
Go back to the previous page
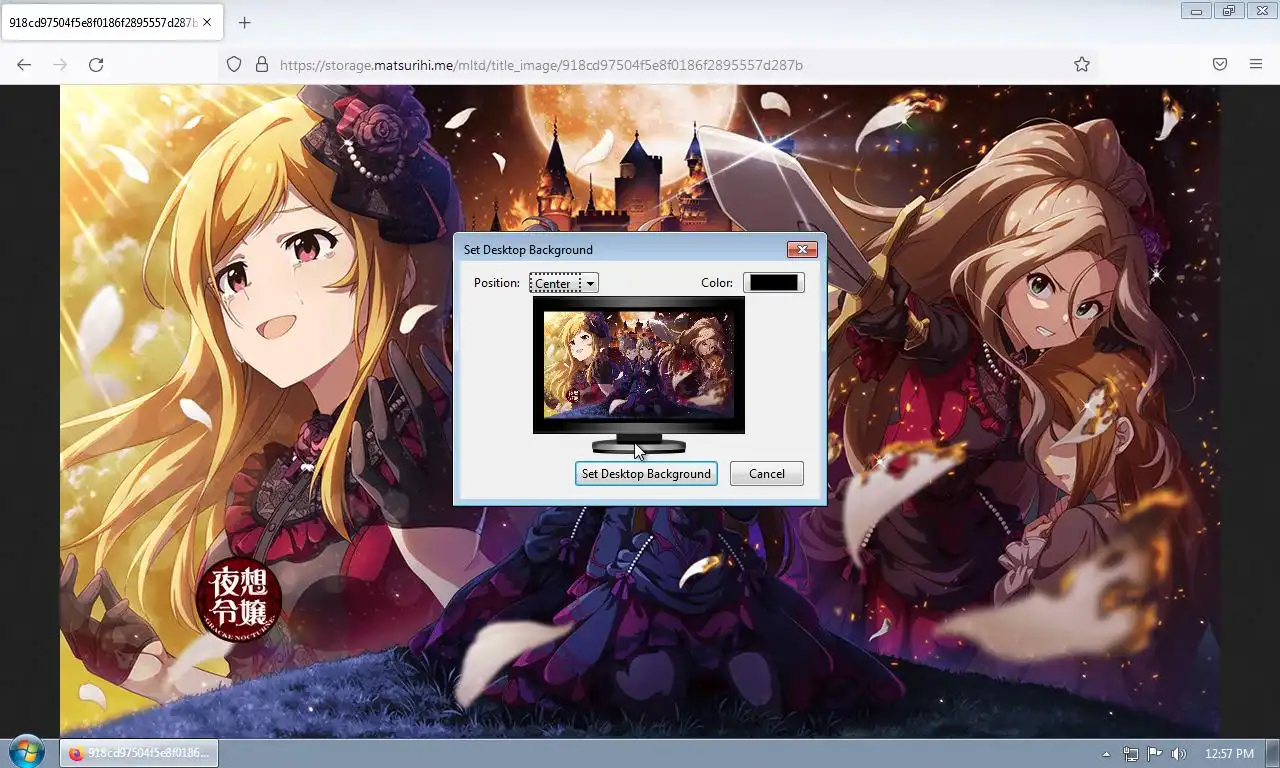pos(24,64)
